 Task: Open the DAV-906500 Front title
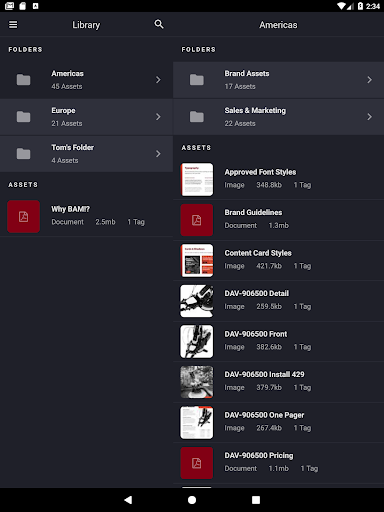pos(255,334)
